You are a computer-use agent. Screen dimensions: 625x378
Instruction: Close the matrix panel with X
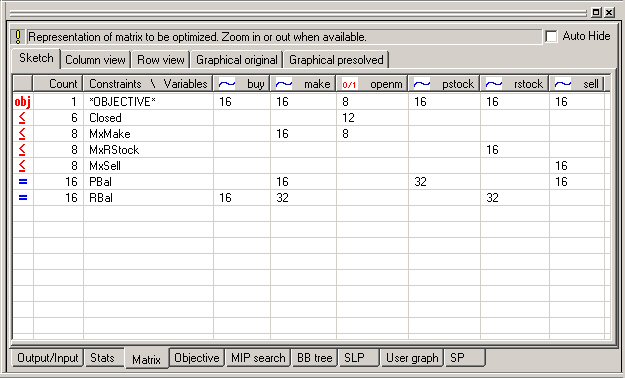click(609, 12)
